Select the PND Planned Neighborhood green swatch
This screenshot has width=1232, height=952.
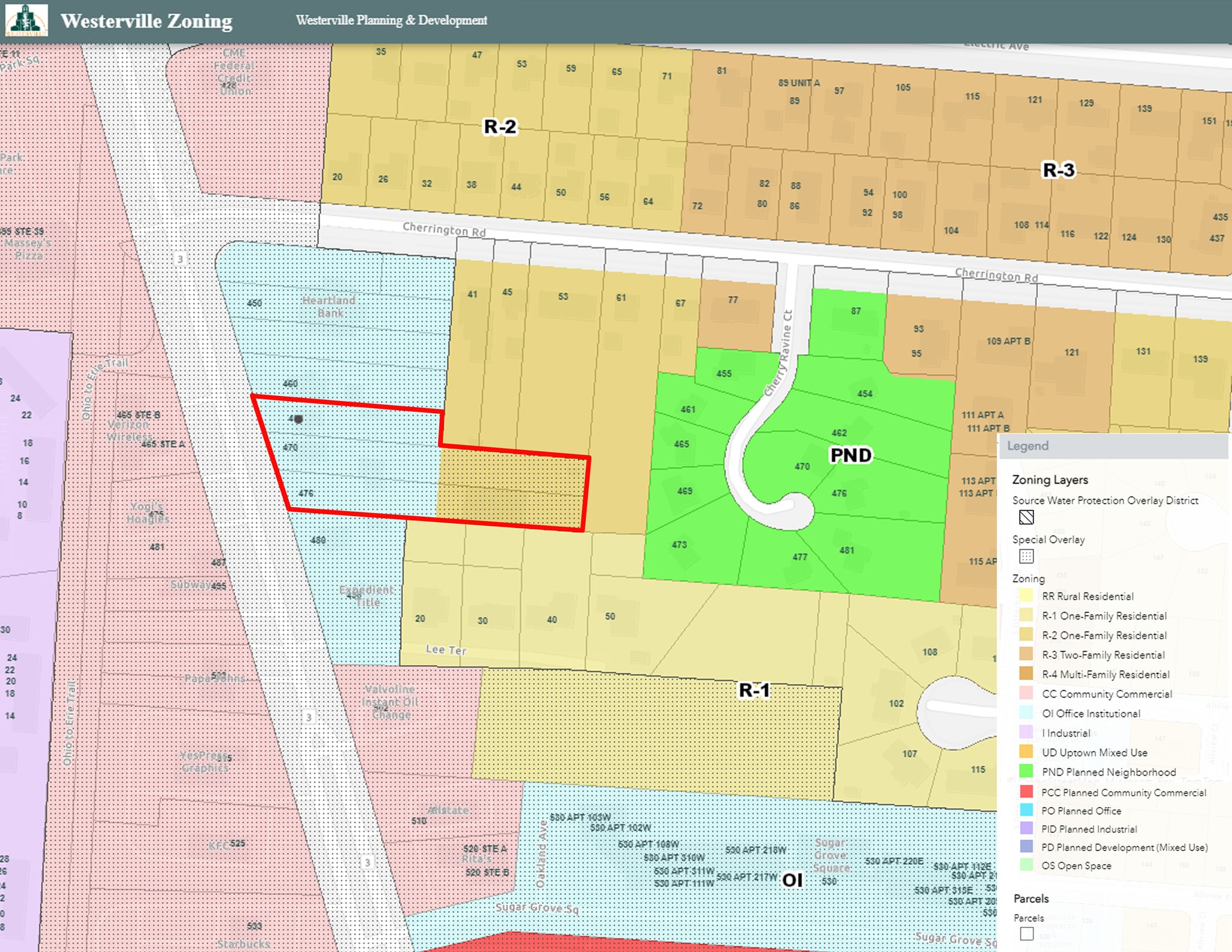coord(1026,772)
